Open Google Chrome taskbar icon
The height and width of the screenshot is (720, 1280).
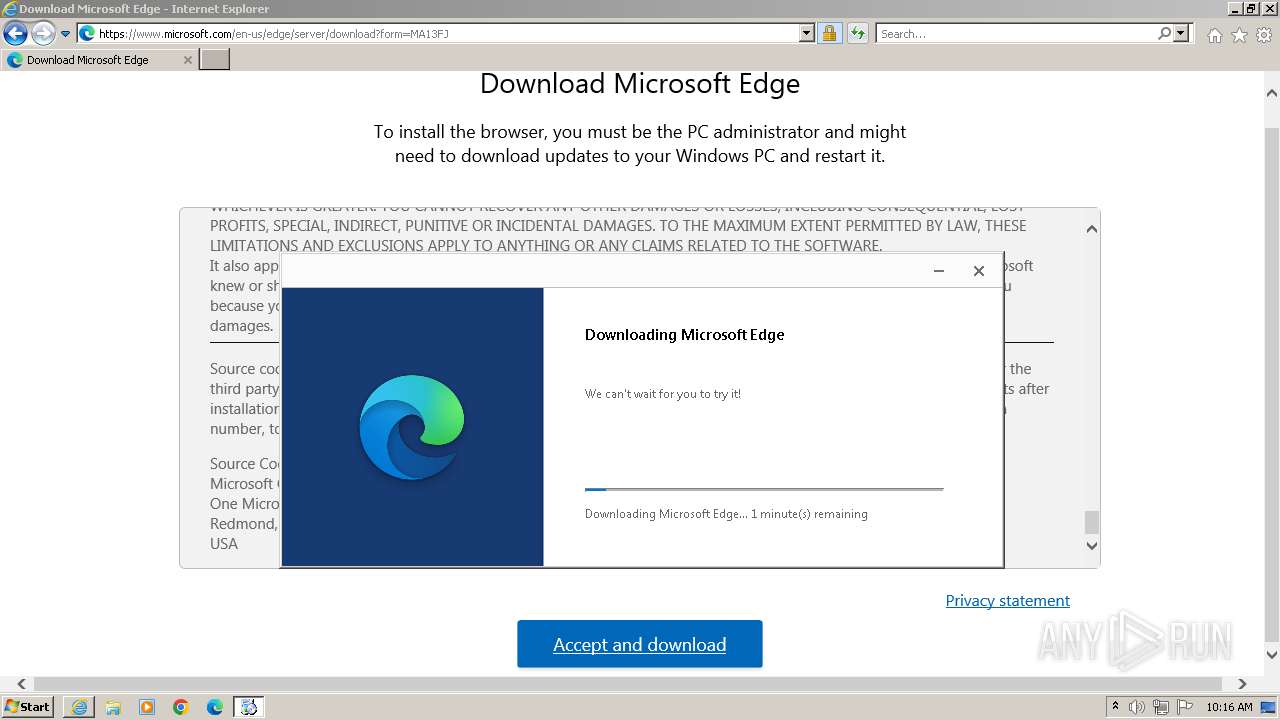click(x=181, y=707)
